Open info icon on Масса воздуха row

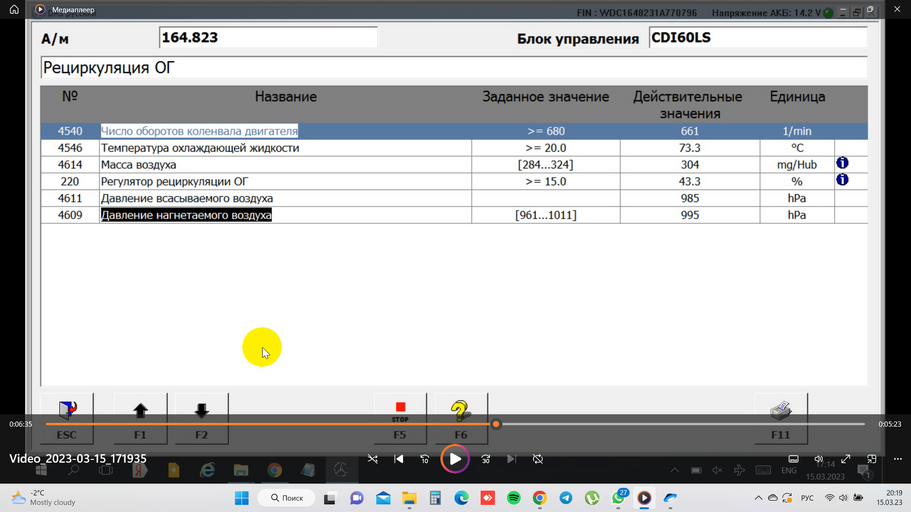(x=842, y=163)
